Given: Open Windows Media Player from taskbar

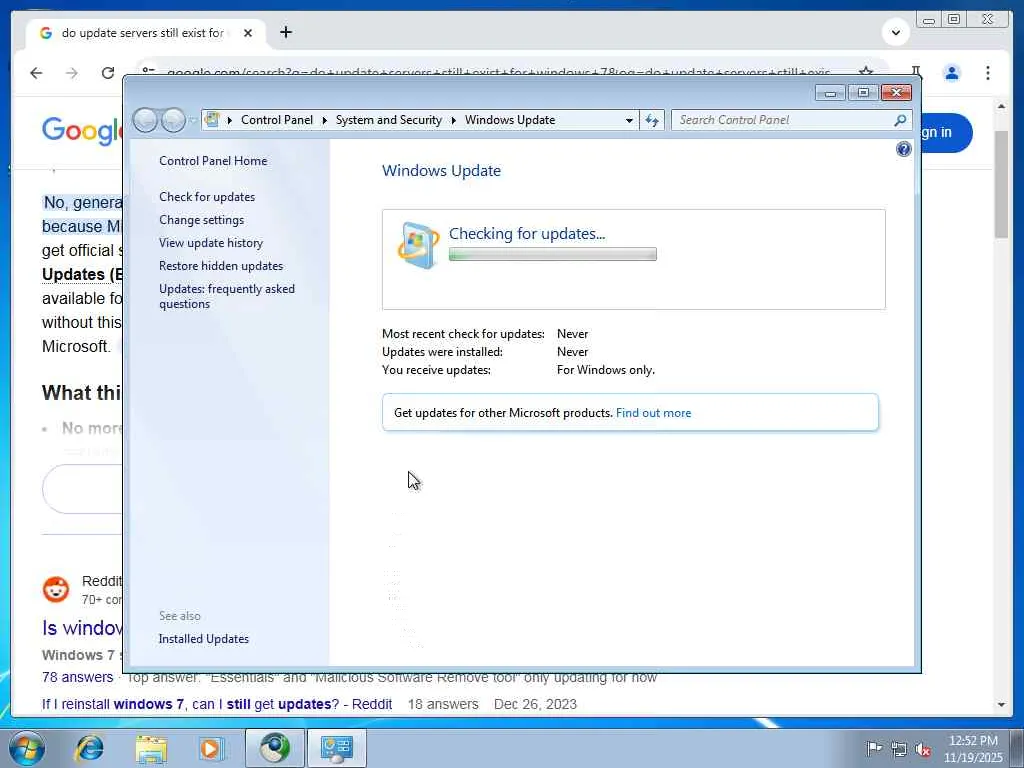Looking at the screenshot, I should coord(211,748).
